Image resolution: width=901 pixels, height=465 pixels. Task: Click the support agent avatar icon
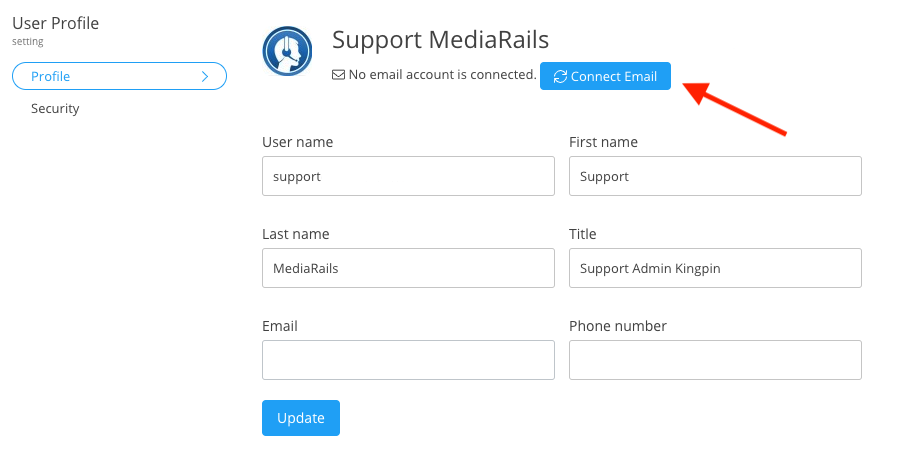click(287, 51)
